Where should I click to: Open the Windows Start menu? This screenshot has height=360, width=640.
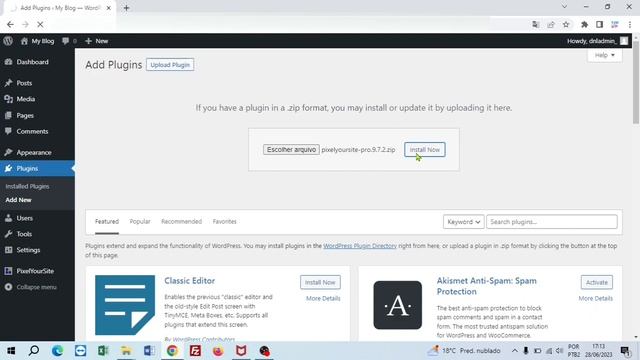point(11,351)
